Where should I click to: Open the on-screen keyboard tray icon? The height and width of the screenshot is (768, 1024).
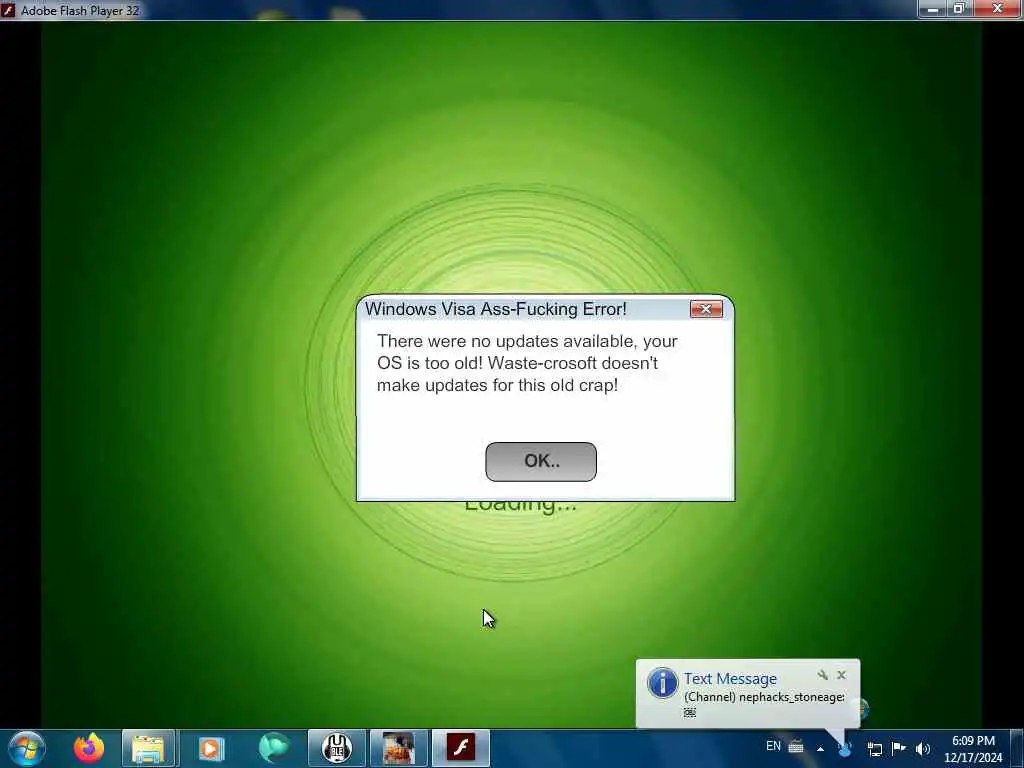(x=796, y=746)
